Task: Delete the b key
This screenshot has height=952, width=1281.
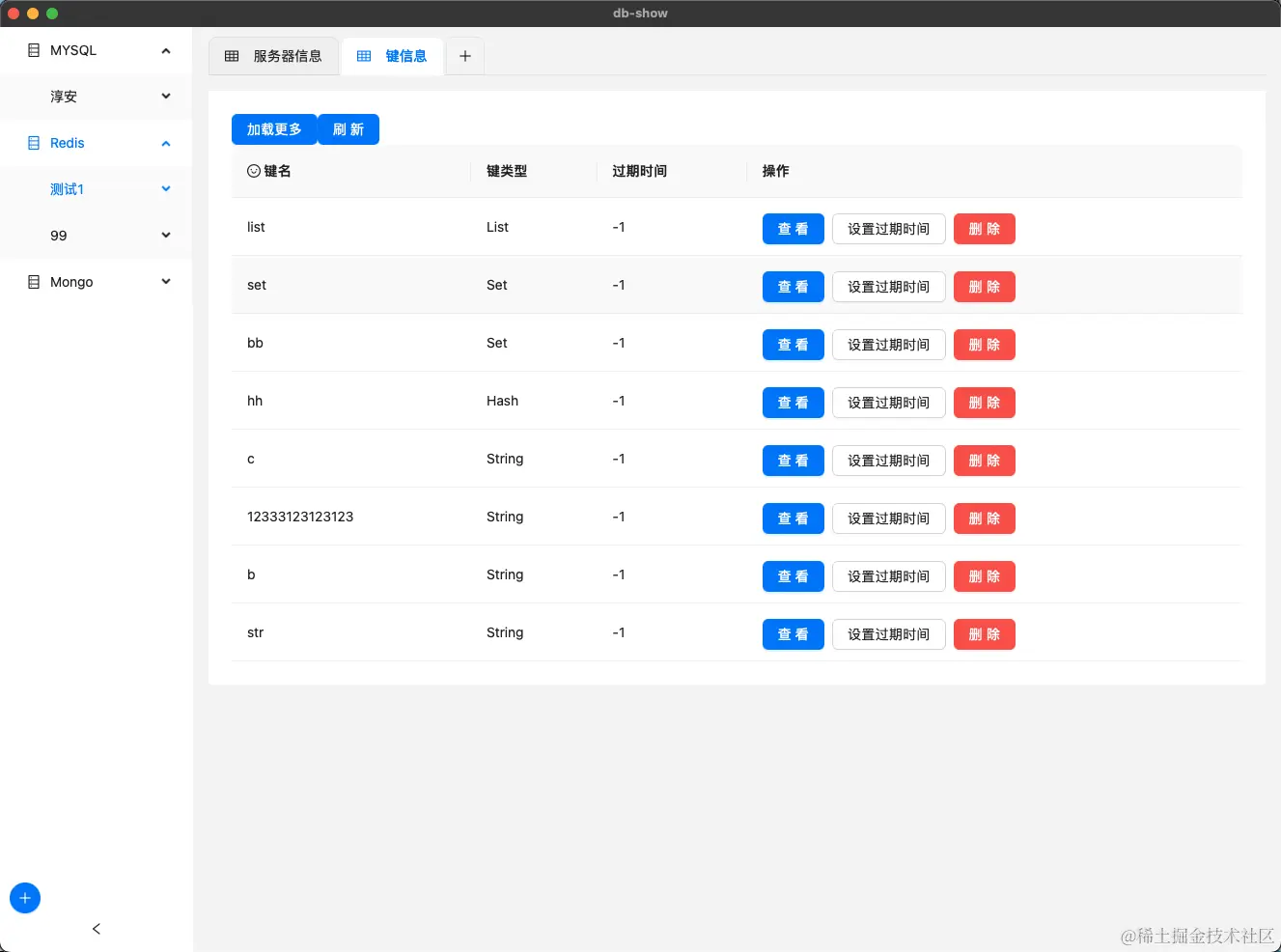Action: (985, 576)
